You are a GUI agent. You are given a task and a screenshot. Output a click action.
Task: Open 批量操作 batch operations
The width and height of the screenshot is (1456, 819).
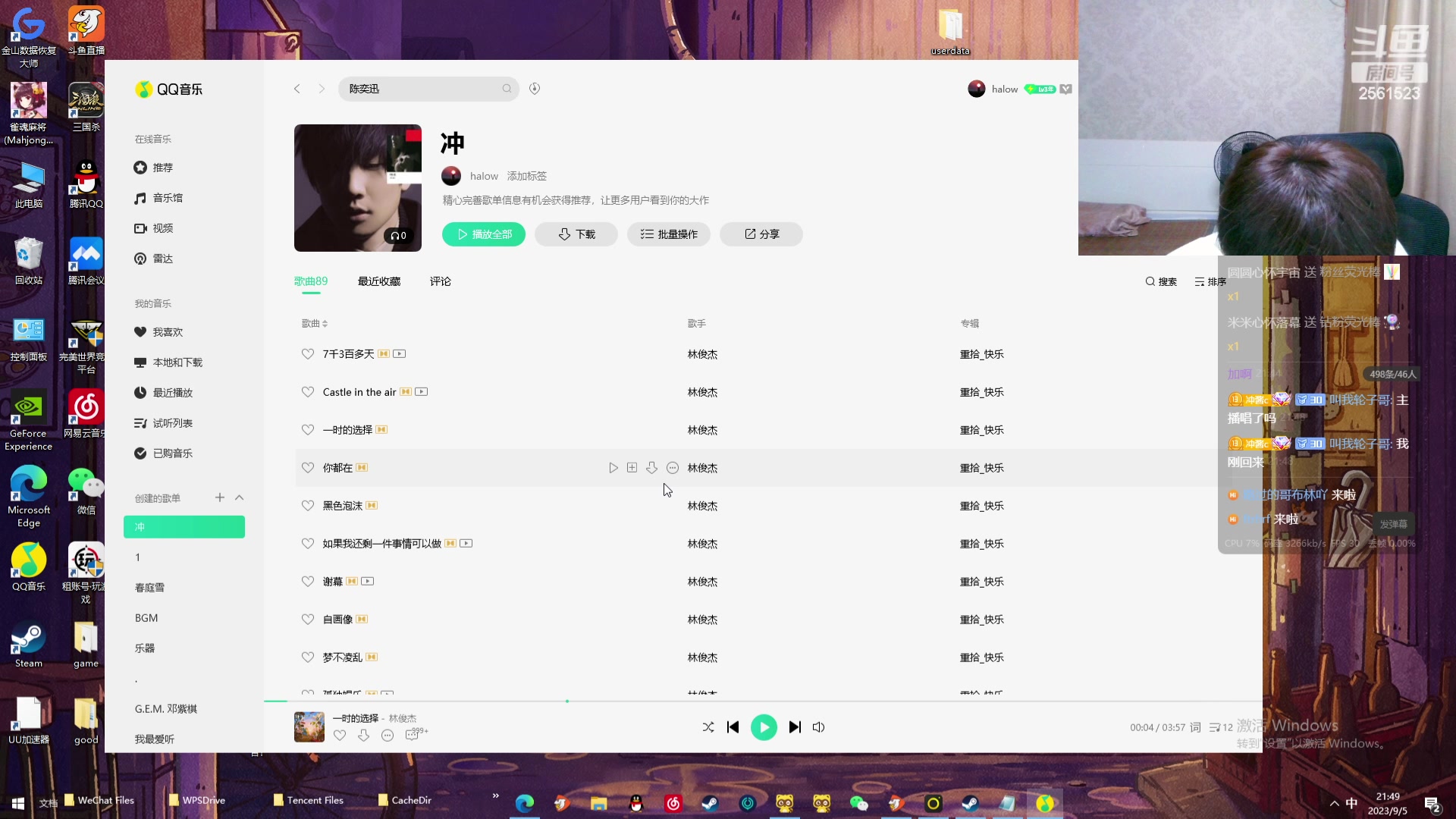[x=668, y=234]
